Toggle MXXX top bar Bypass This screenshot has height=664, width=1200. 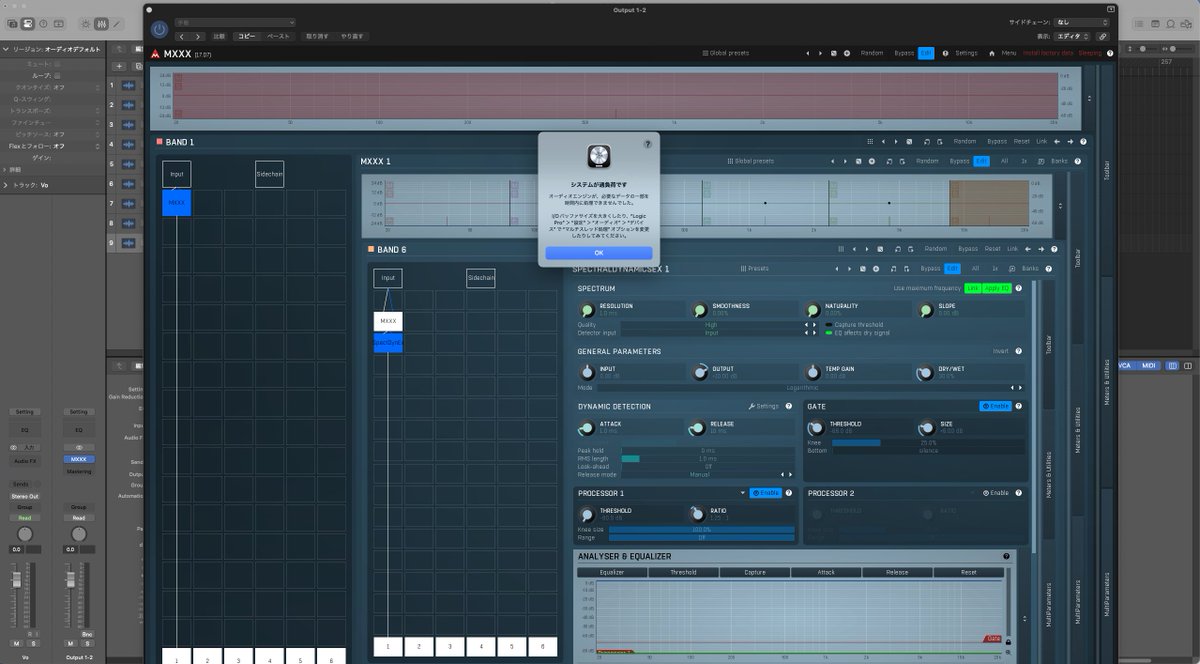point(903,53)
